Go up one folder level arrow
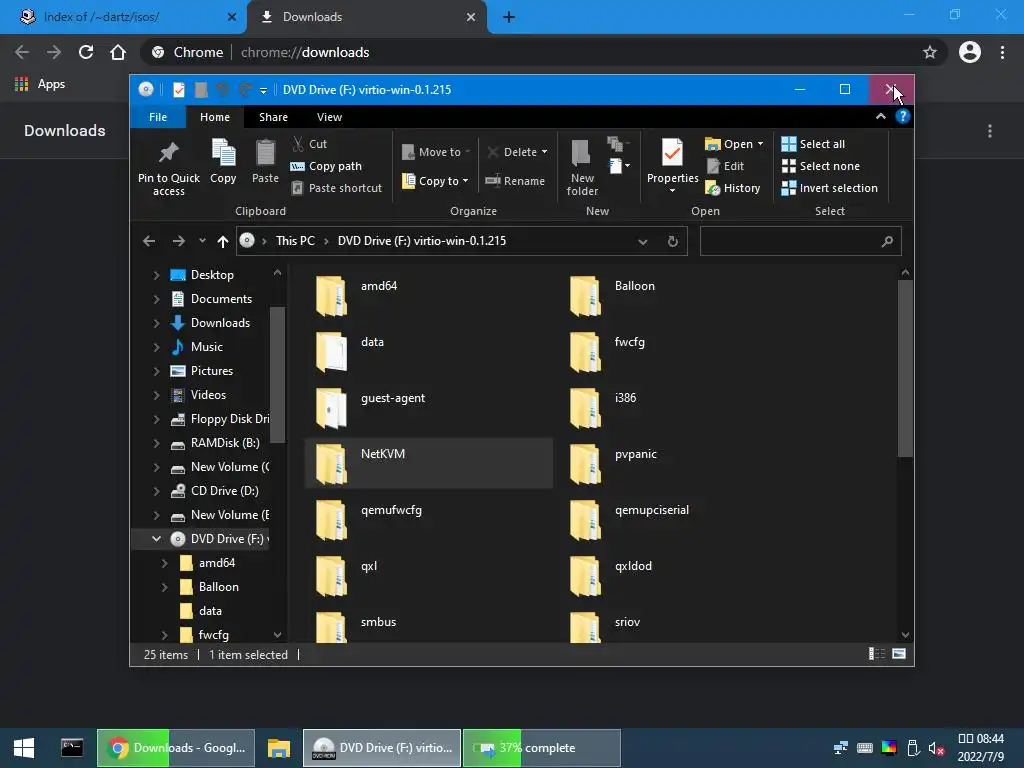1024x768 pixels. (223, 241)
